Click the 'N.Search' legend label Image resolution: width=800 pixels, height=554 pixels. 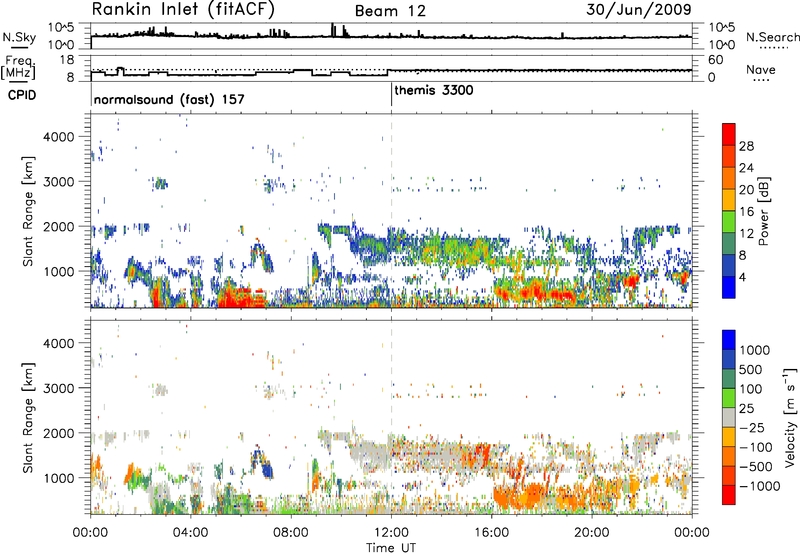pos(773,37)
